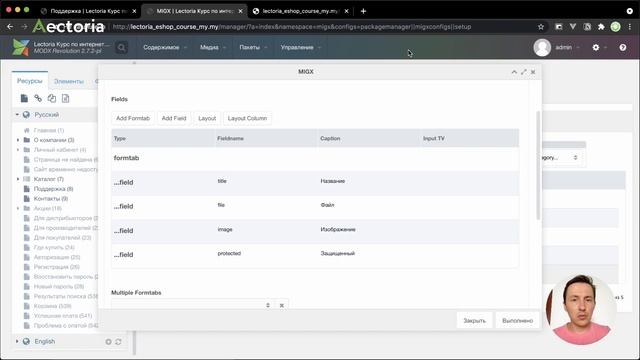Click the admin user avatar
Viewport: 640px width, 360px height.
pos(542,47)
